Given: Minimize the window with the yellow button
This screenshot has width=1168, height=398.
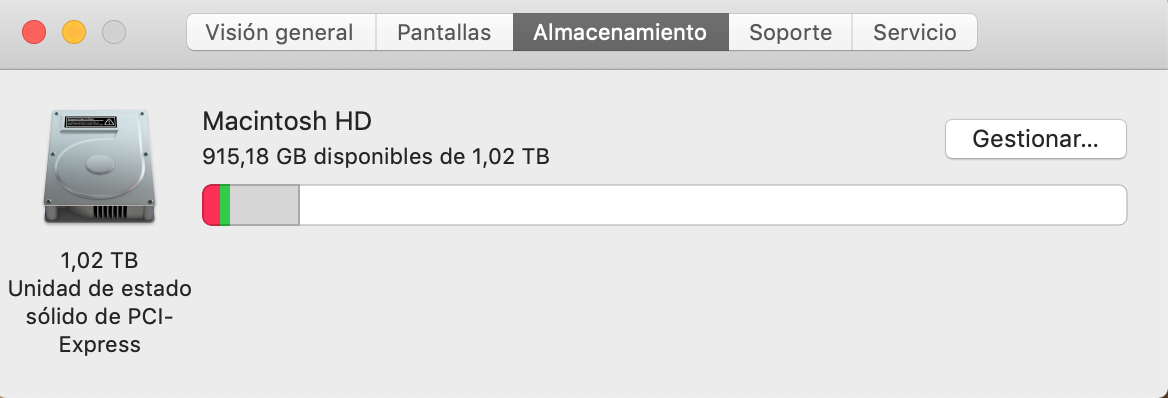Looking at the screenshot, I should [74, 32].
